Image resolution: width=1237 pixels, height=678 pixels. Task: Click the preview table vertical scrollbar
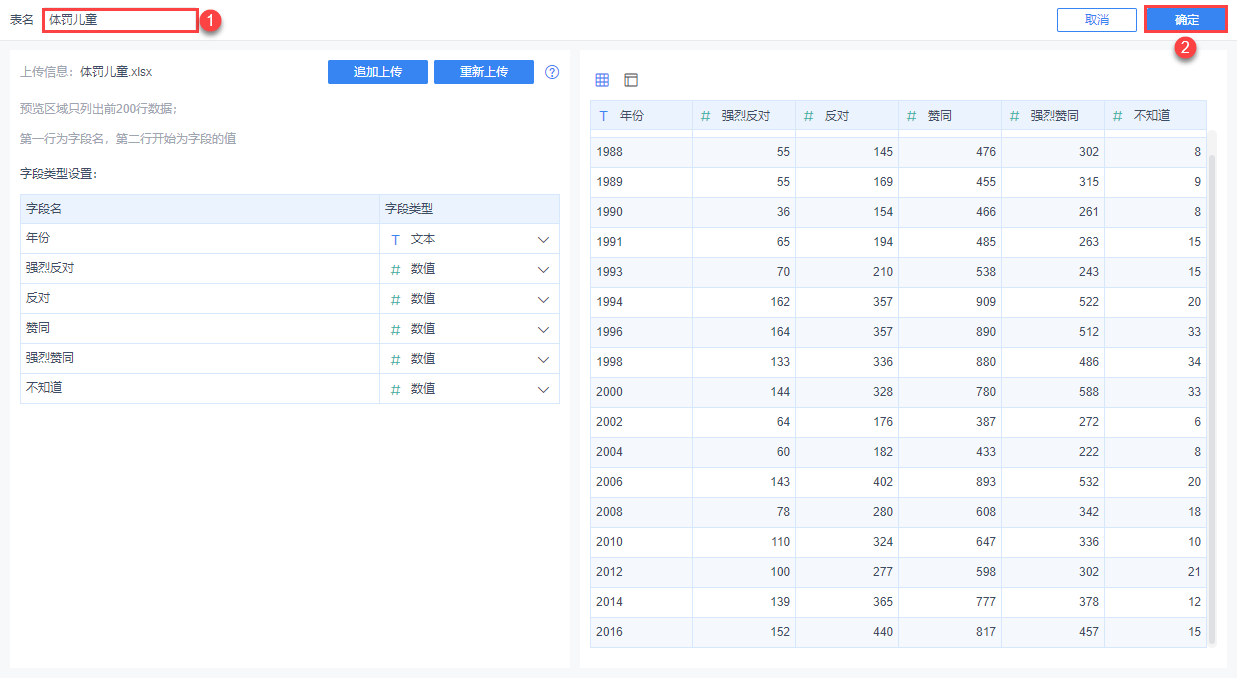(x=1212, y=390)
